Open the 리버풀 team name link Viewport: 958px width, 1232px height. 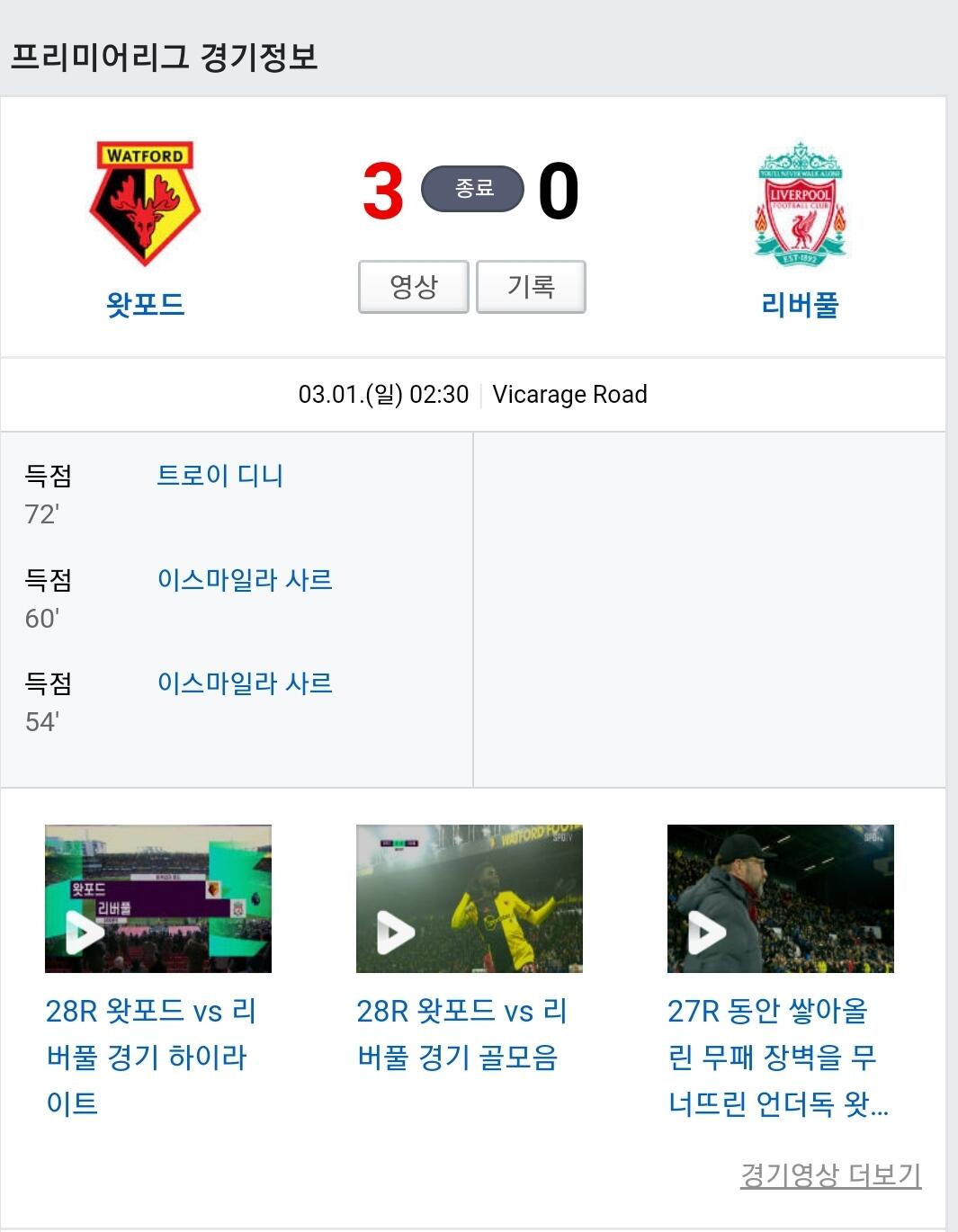tap(800, 304)
